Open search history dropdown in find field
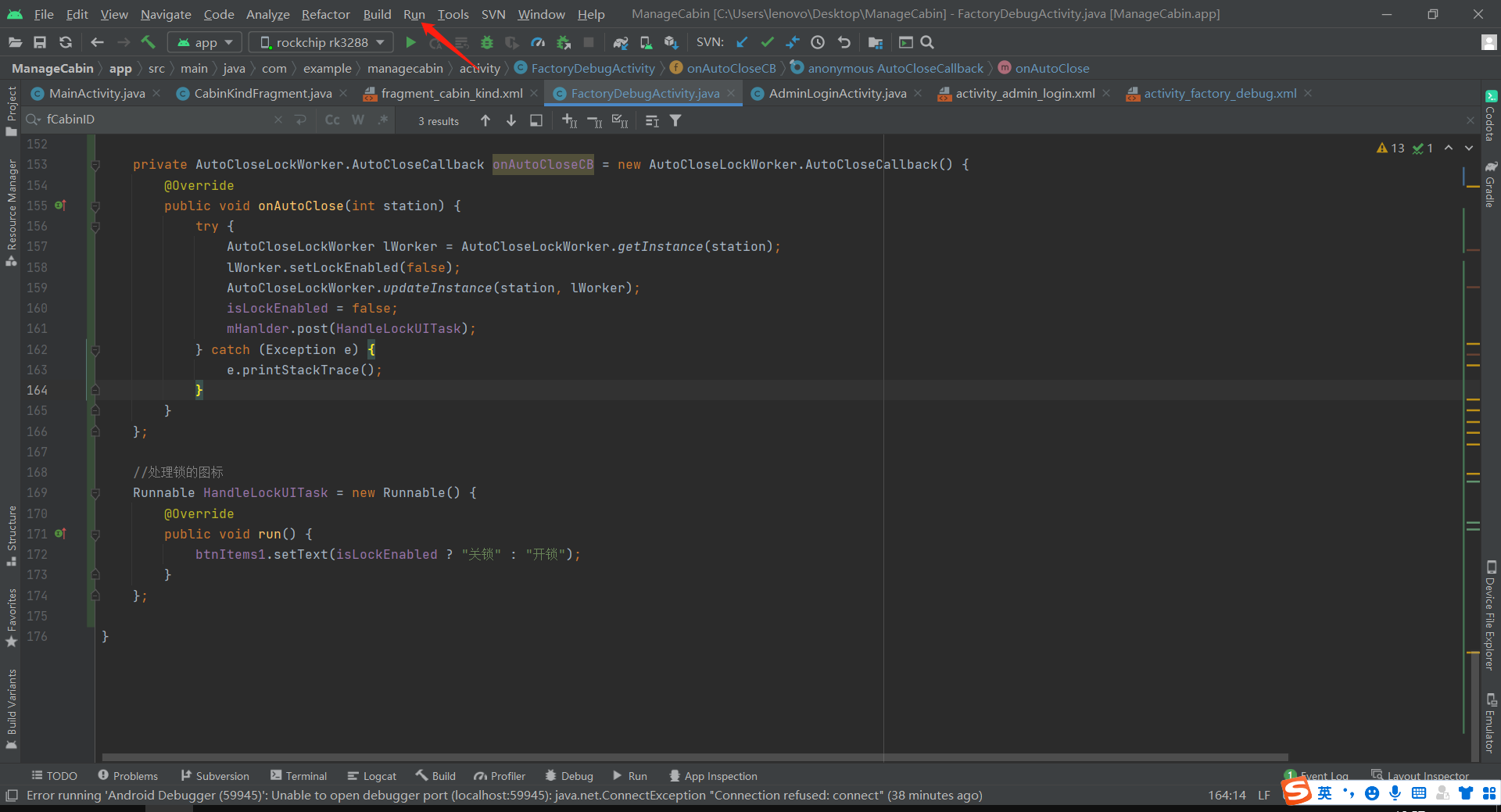The width and height of the screenshot is (1501, 812). [x=34, y=120]
